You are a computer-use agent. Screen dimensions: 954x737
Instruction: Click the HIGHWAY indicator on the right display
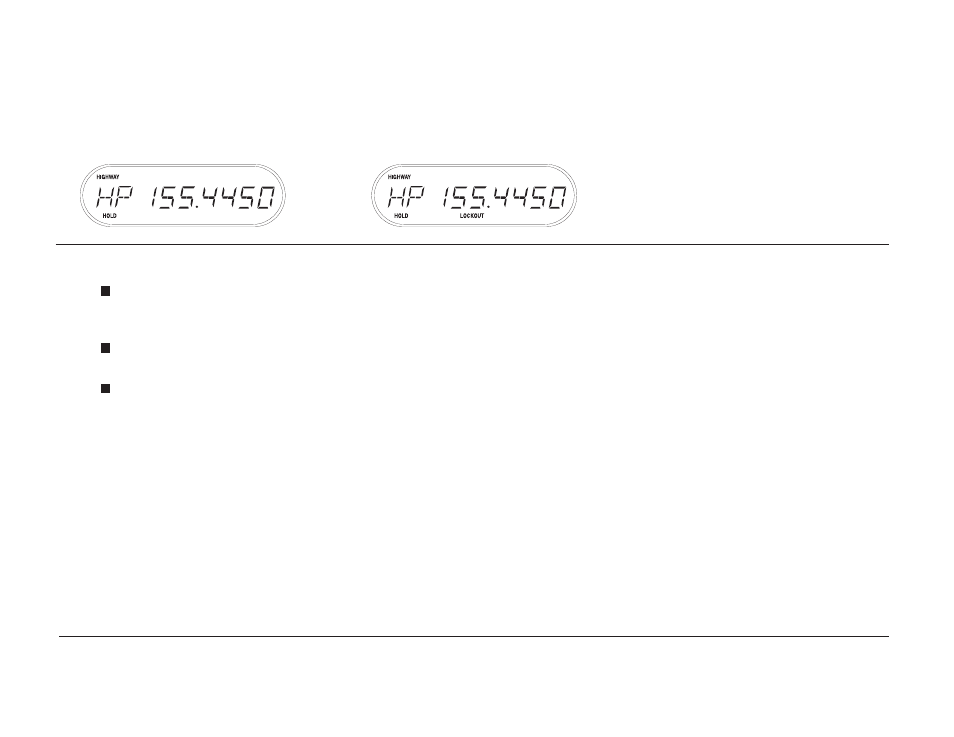pos(400,177)
